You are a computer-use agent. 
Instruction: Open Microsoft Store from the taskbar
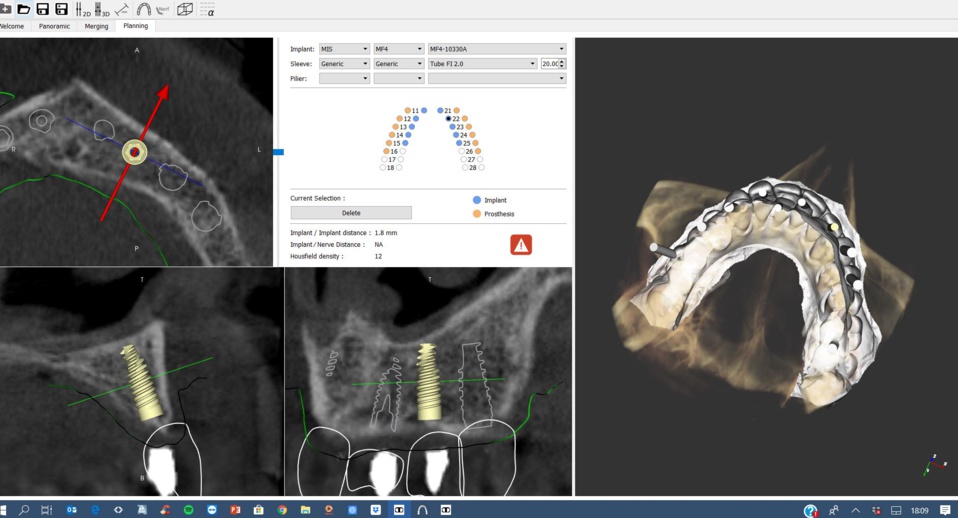click(x=258, y=509)
